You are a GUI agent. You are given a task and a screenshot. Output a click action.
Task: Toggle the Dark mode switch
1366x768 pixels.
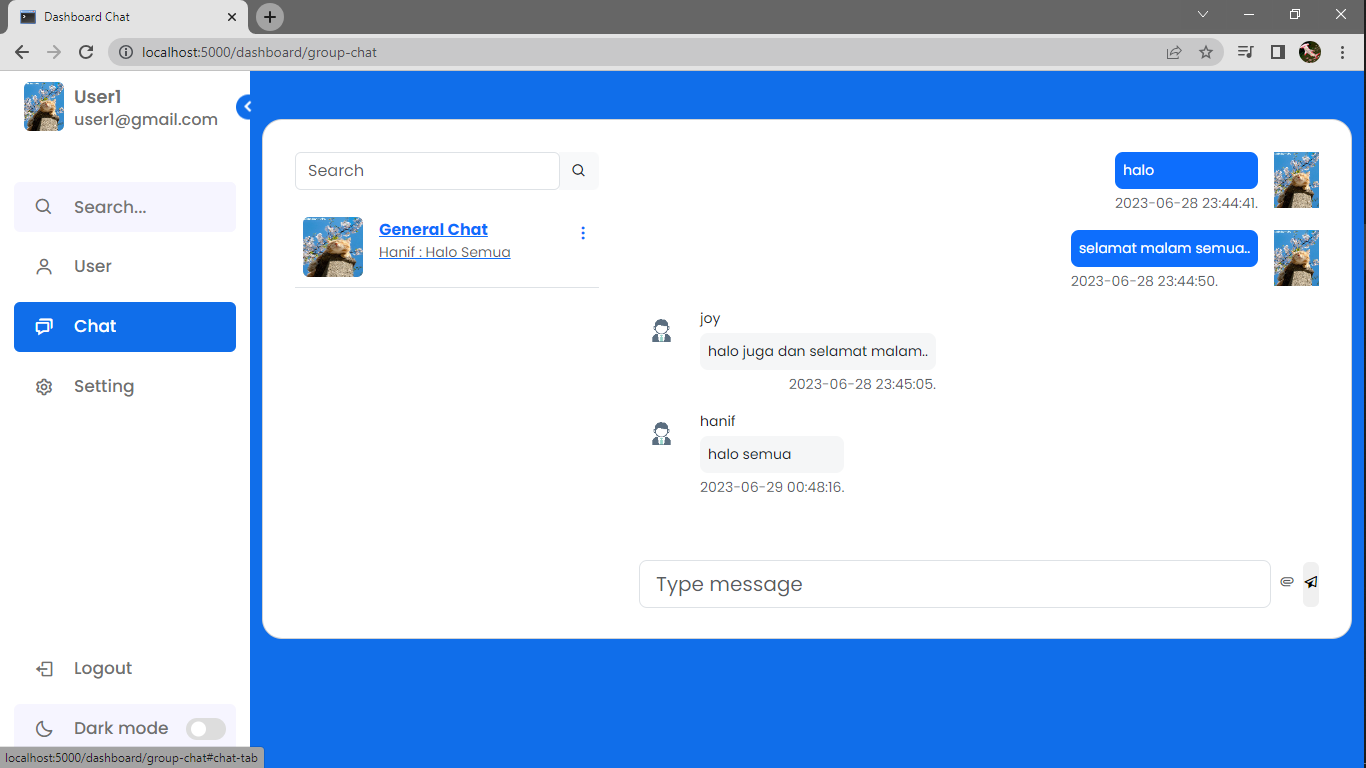[205, 729]
